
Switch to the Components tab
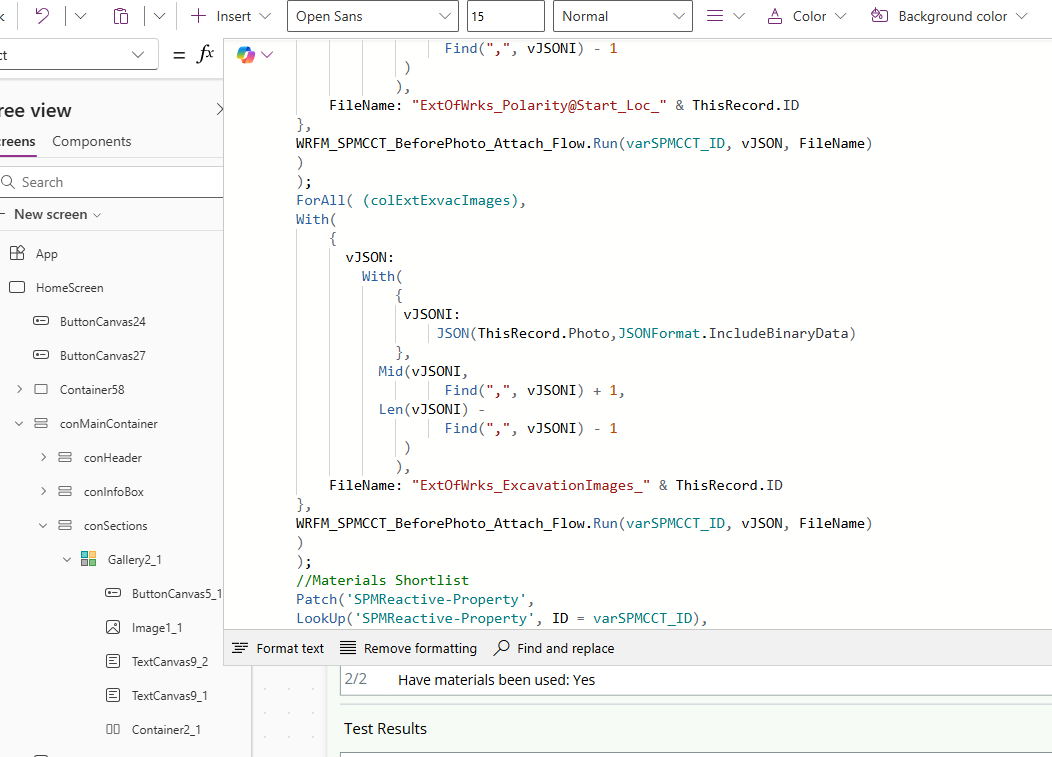coord(91,141)
